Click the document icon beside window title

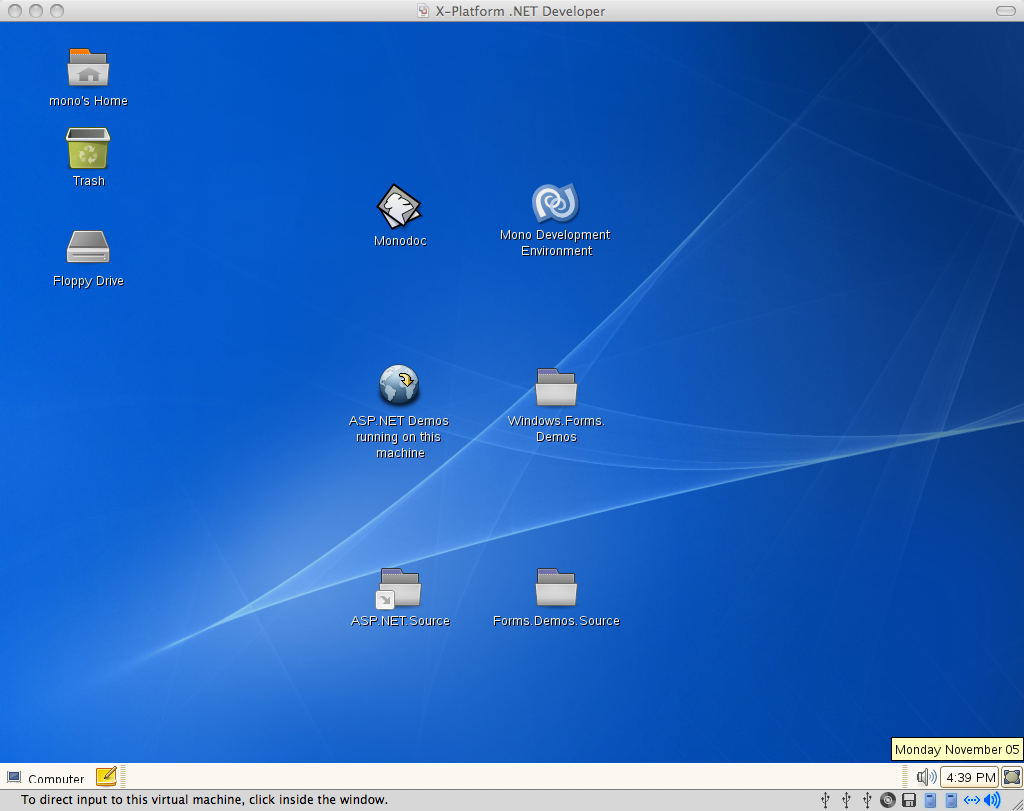[423, 11]
